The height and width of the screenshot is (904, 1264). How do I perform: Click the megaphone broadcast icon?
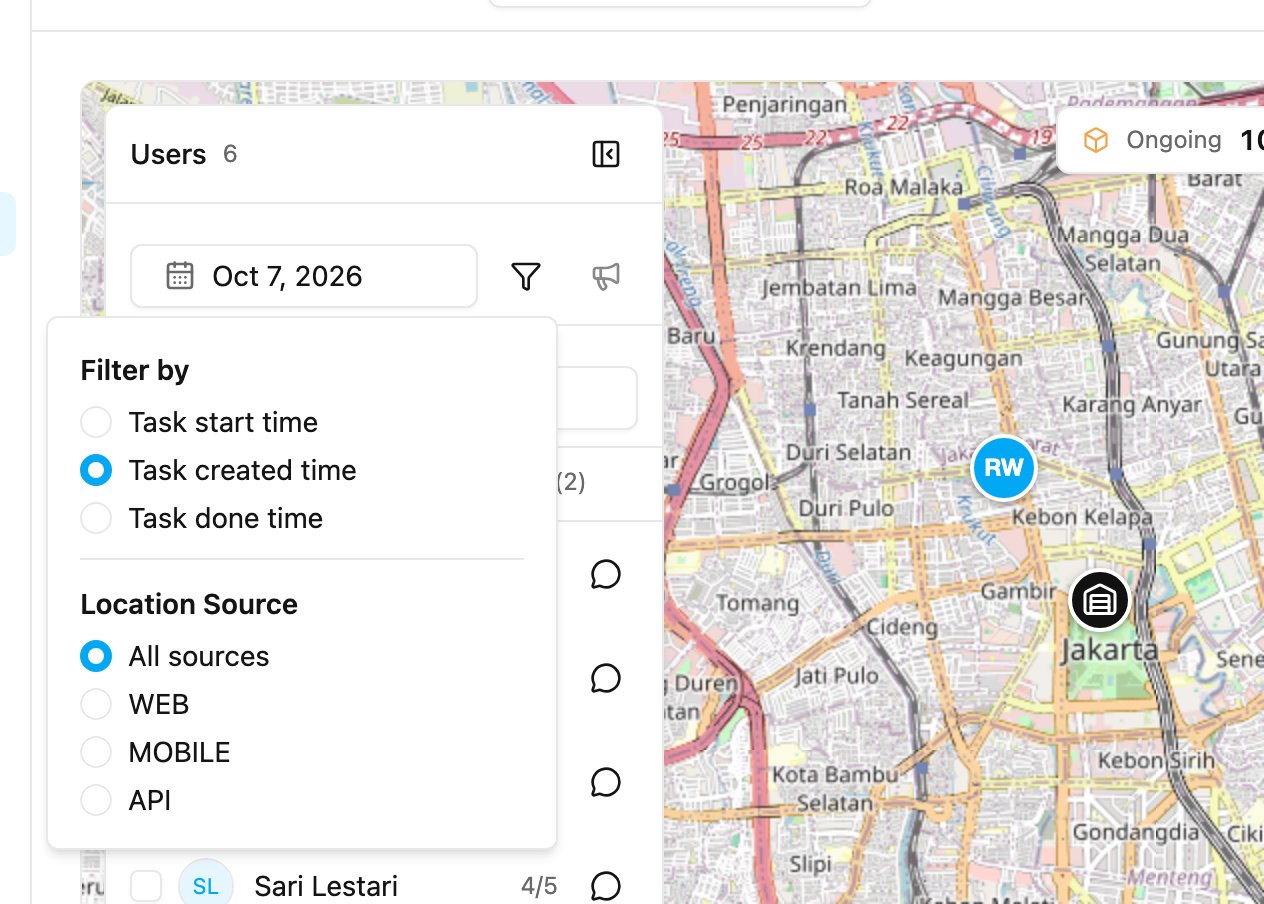click(x=606, y=276)
